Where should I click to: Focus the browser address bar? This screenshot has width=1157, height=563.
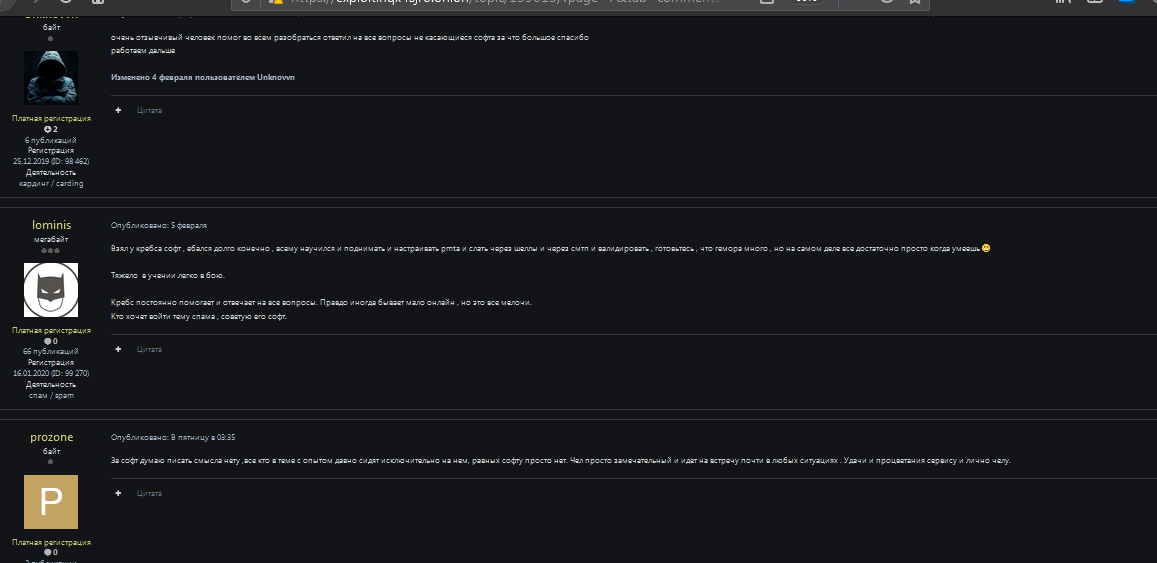click(500, 3)
